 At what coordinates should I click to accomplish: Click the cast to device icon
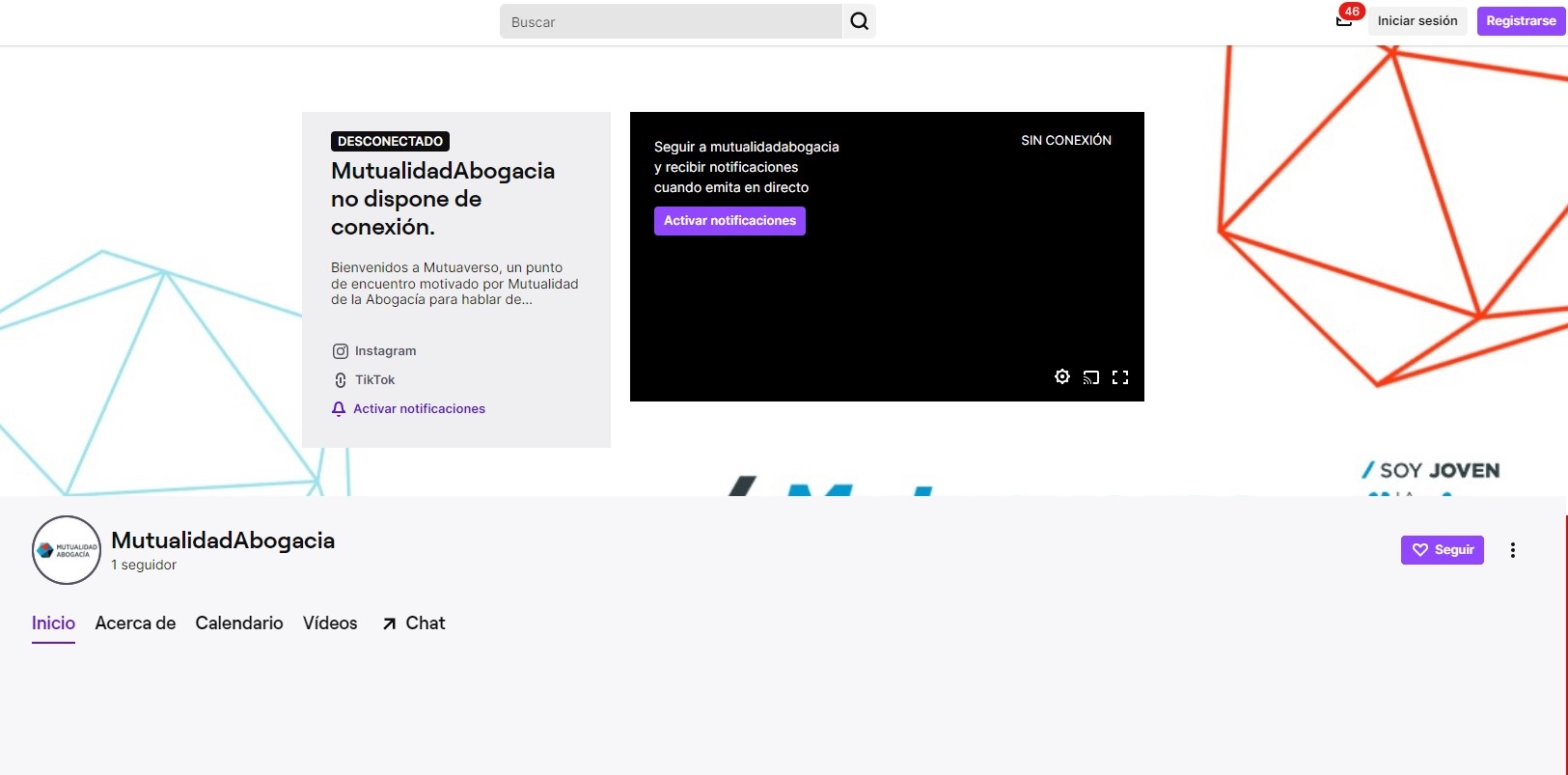click(1091, 377)
